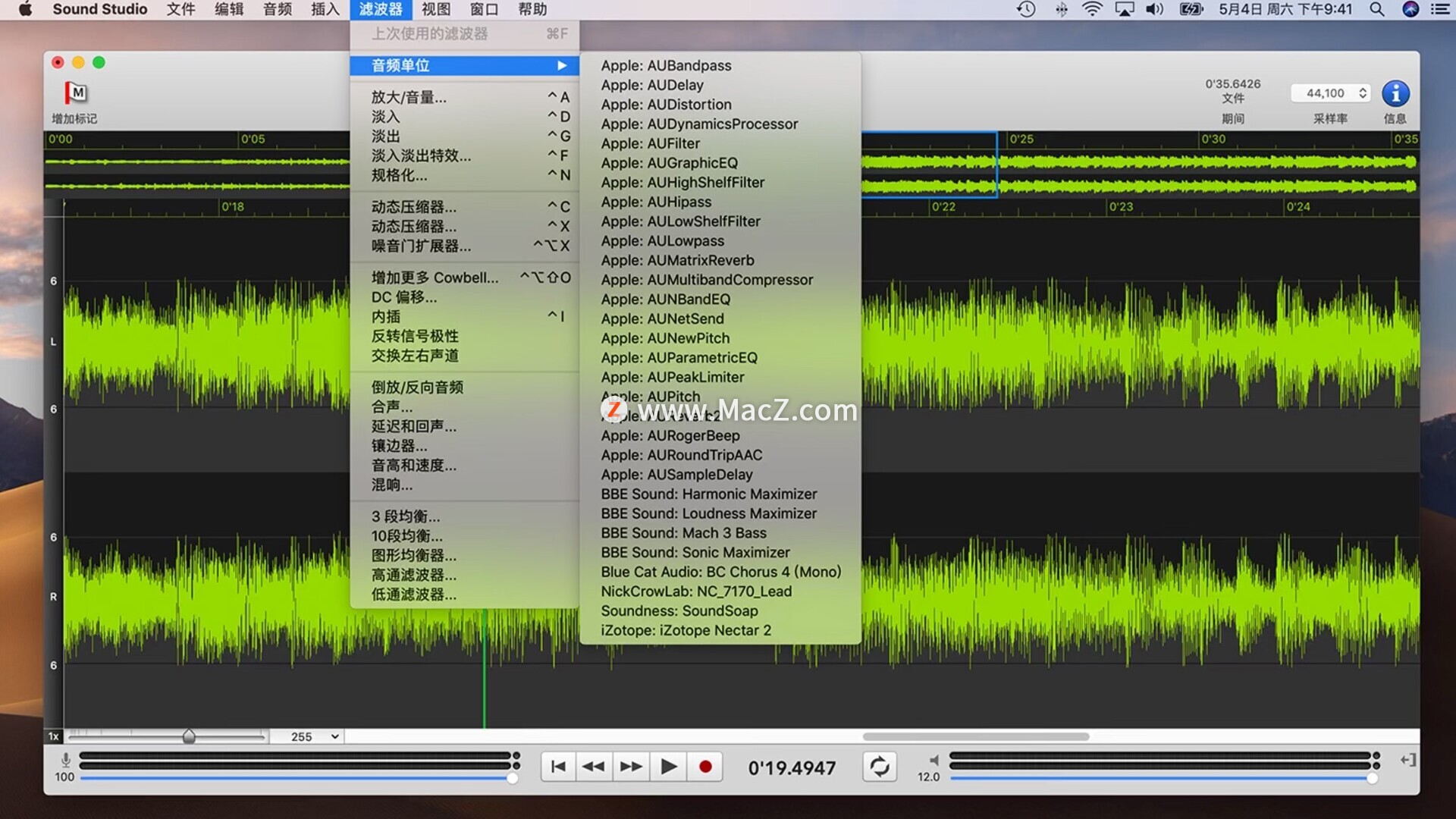Open the sample rate 44,100 dropdown
Viewport: 1456px width, 819px height.
tap(1331, 93)
